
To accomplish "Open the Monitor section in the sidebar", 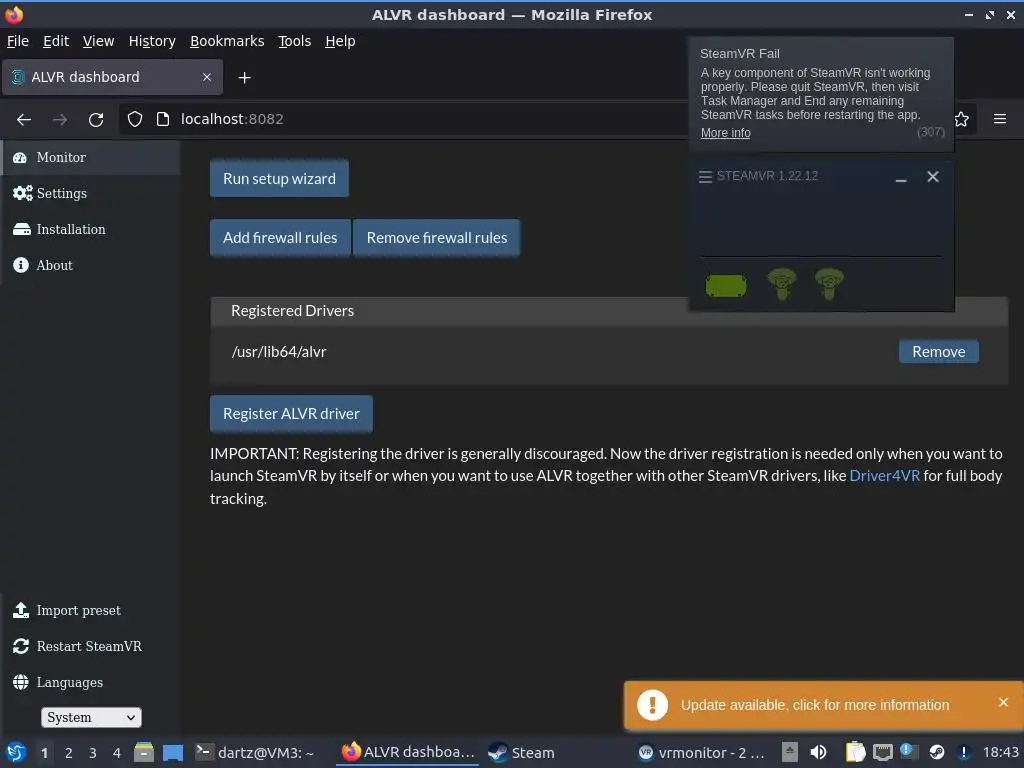I will 90,157.
